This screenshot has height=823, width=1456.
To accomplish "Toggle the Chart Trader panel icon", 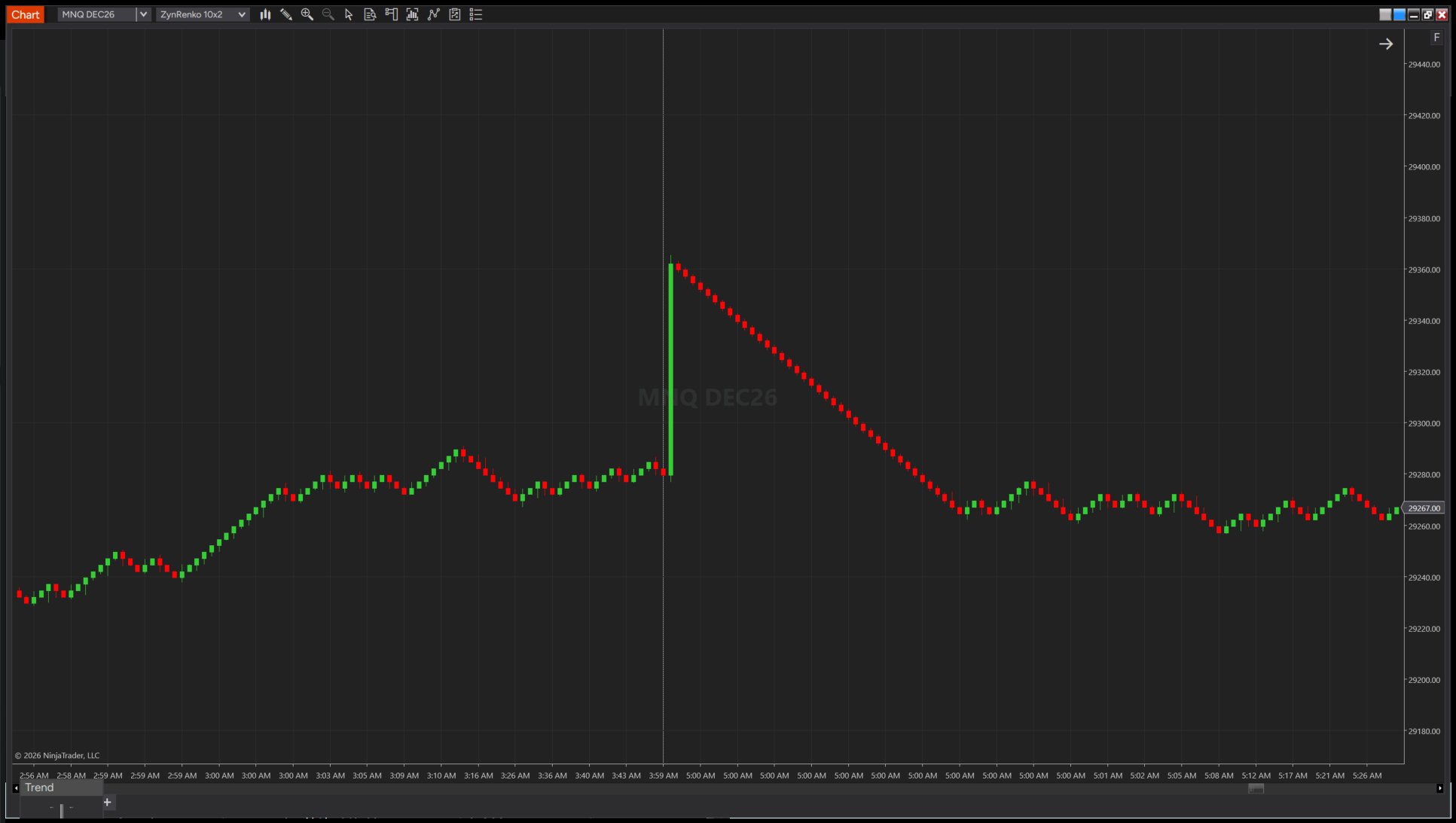I will [x=391, y=14].
